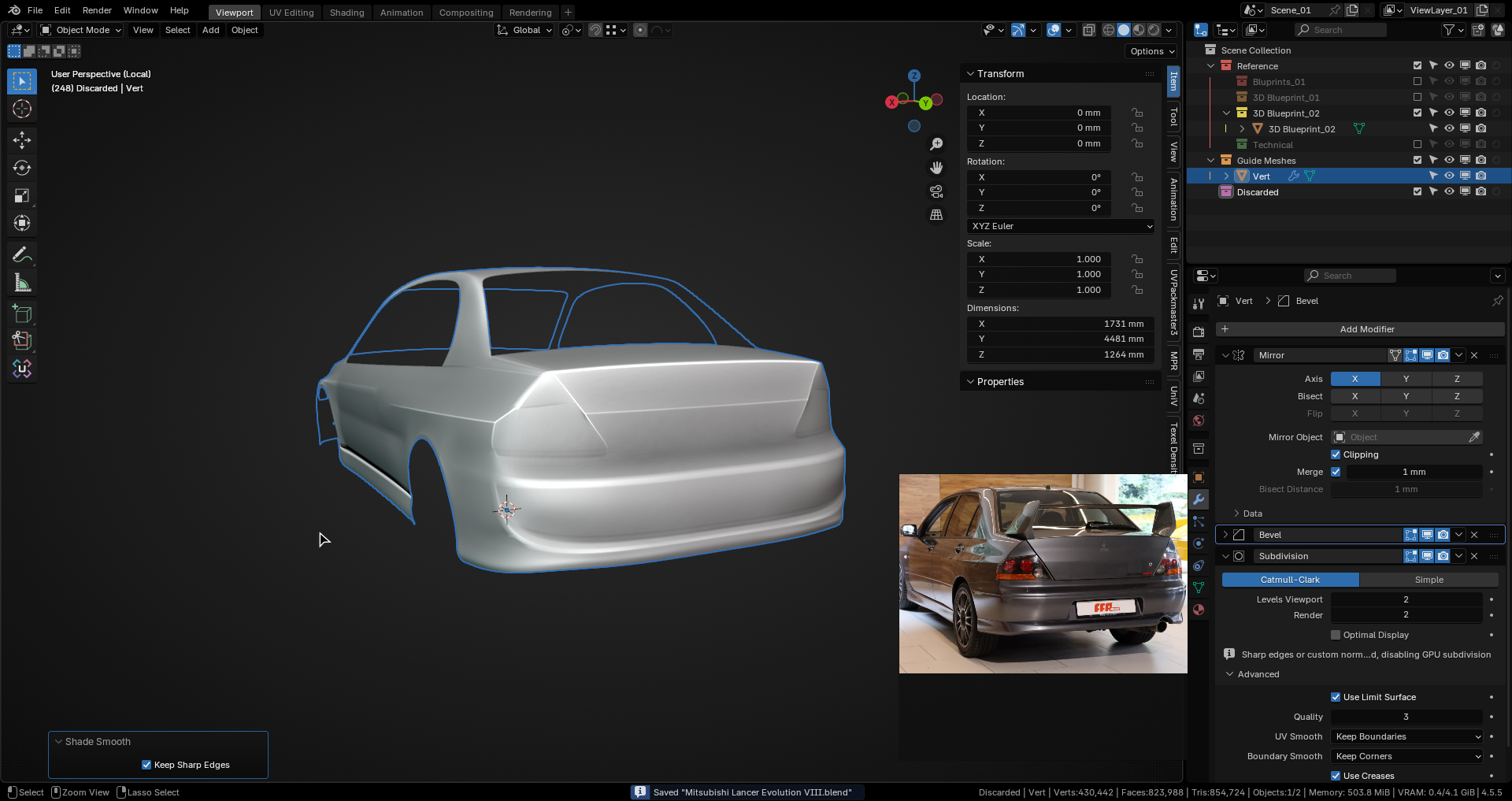Disable the Keep Sharp Edges checkbox
1512x801 pixels.
click(x=146, y=765)
